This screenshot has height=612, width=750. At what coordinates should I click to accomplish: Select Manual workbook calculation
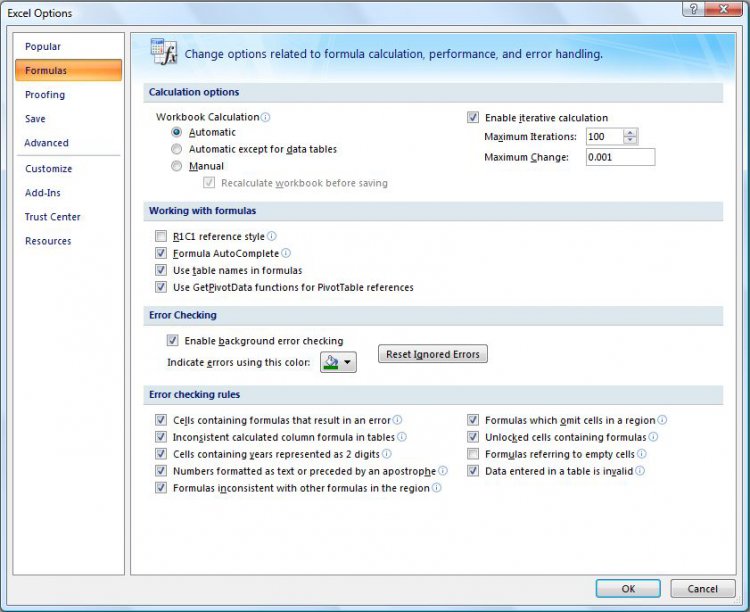click(x=176, y=166)
